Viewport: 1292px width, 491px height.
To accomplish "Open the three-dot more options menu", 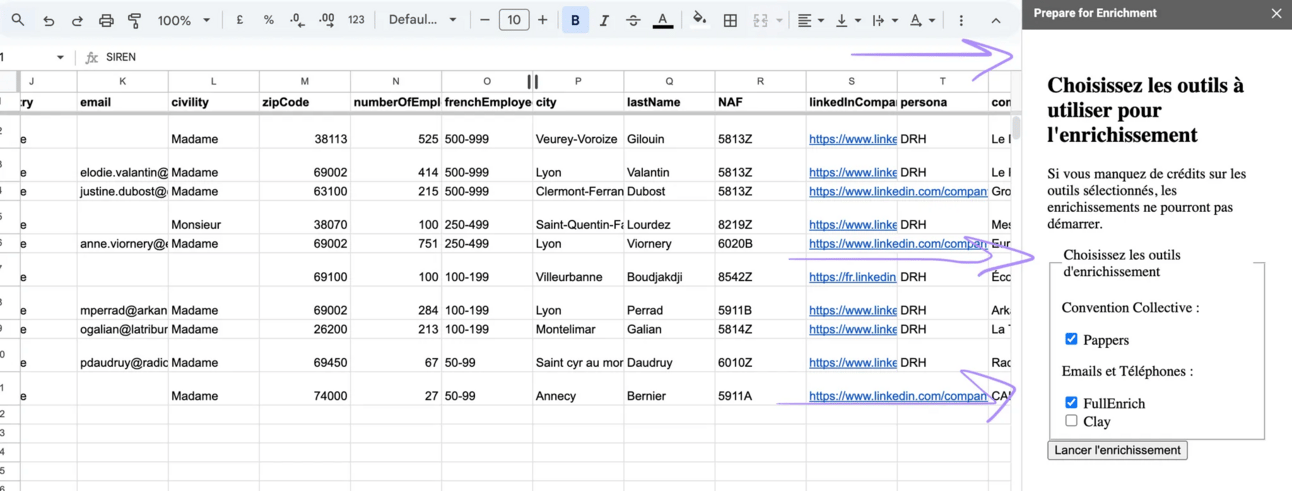I will click(x=961, y=20).
